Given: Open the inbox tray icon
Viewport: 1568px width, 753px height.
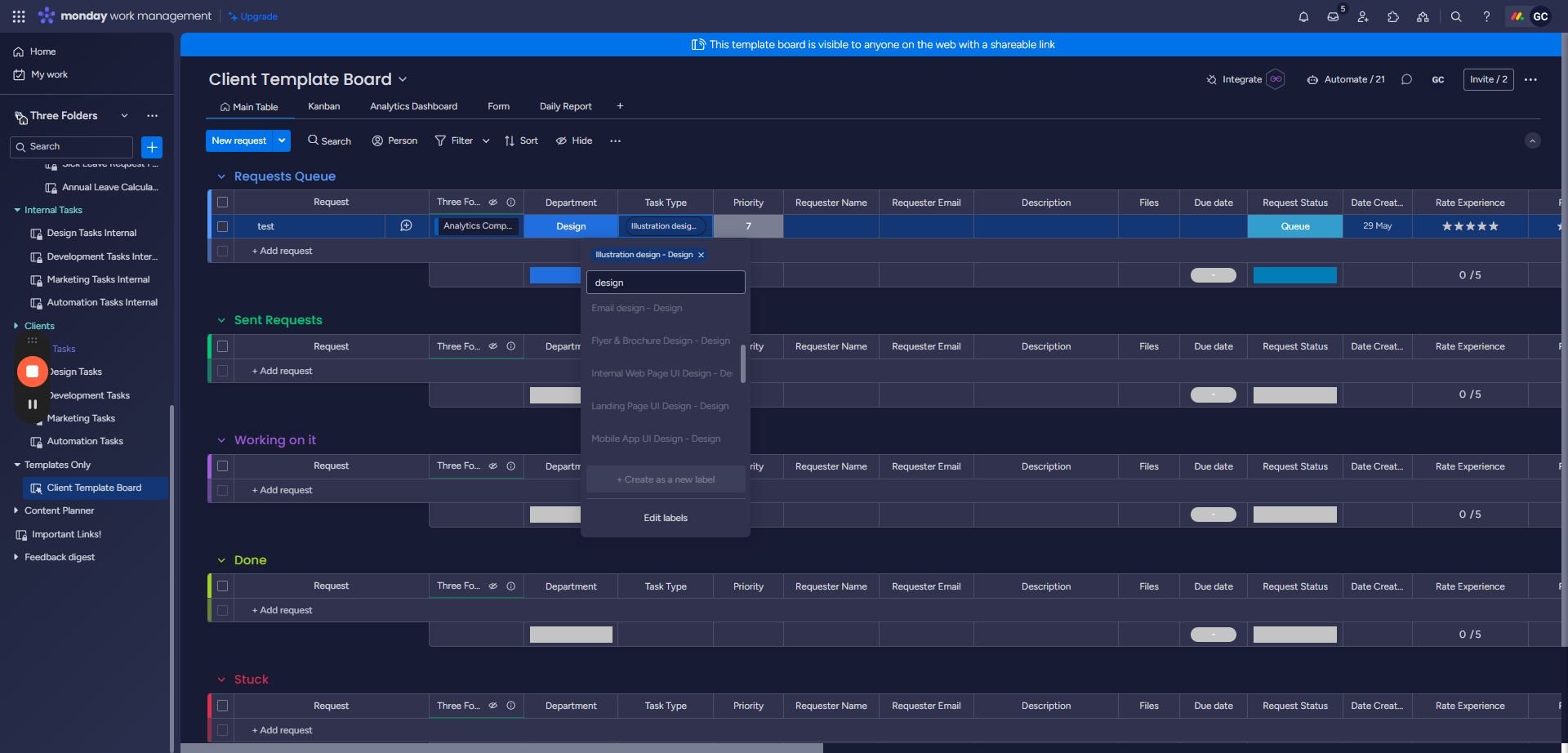Looking at the screenshot, I should point(1333,16).
